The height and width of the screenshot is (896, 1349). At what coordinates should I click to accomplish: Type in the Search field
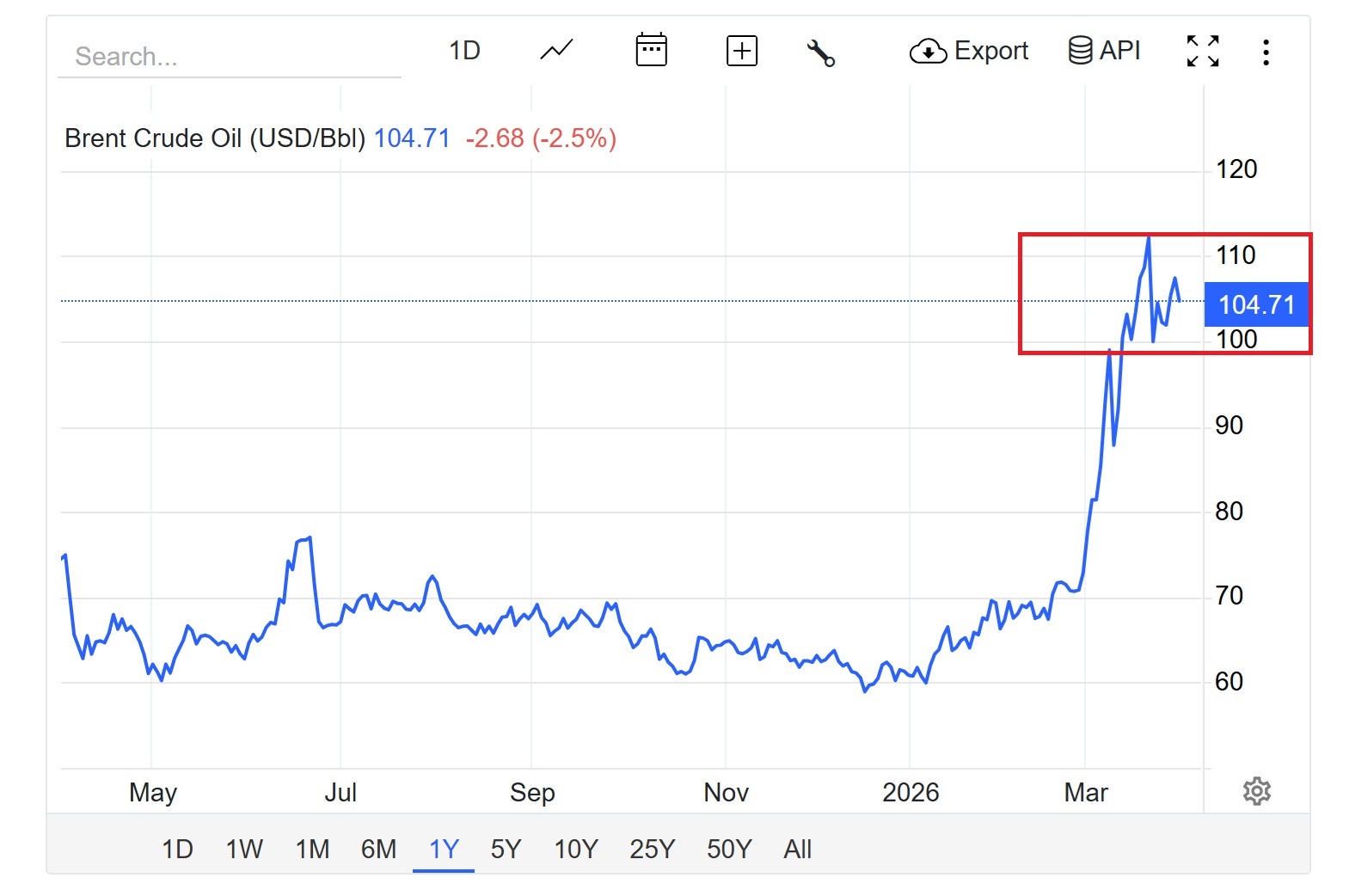[x=229, y=57]
